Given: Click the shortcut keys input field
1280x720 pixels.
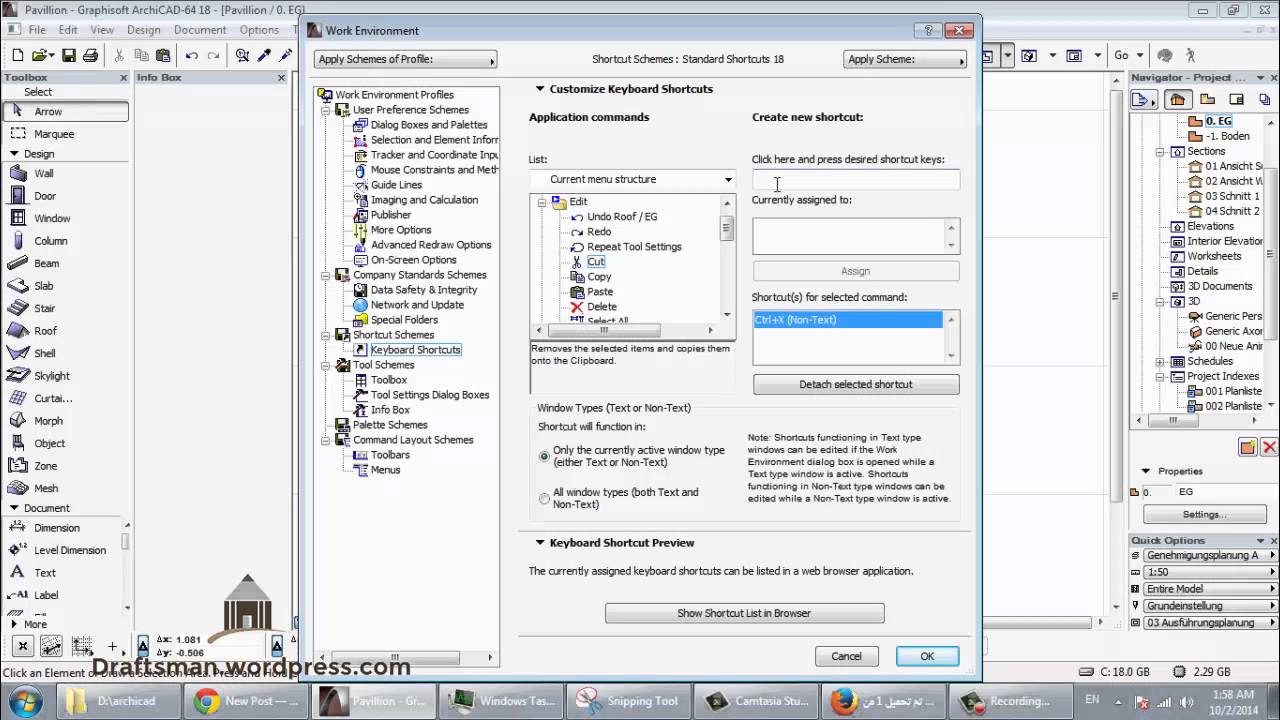Looking at the screenshot, I should coord(856,181).
